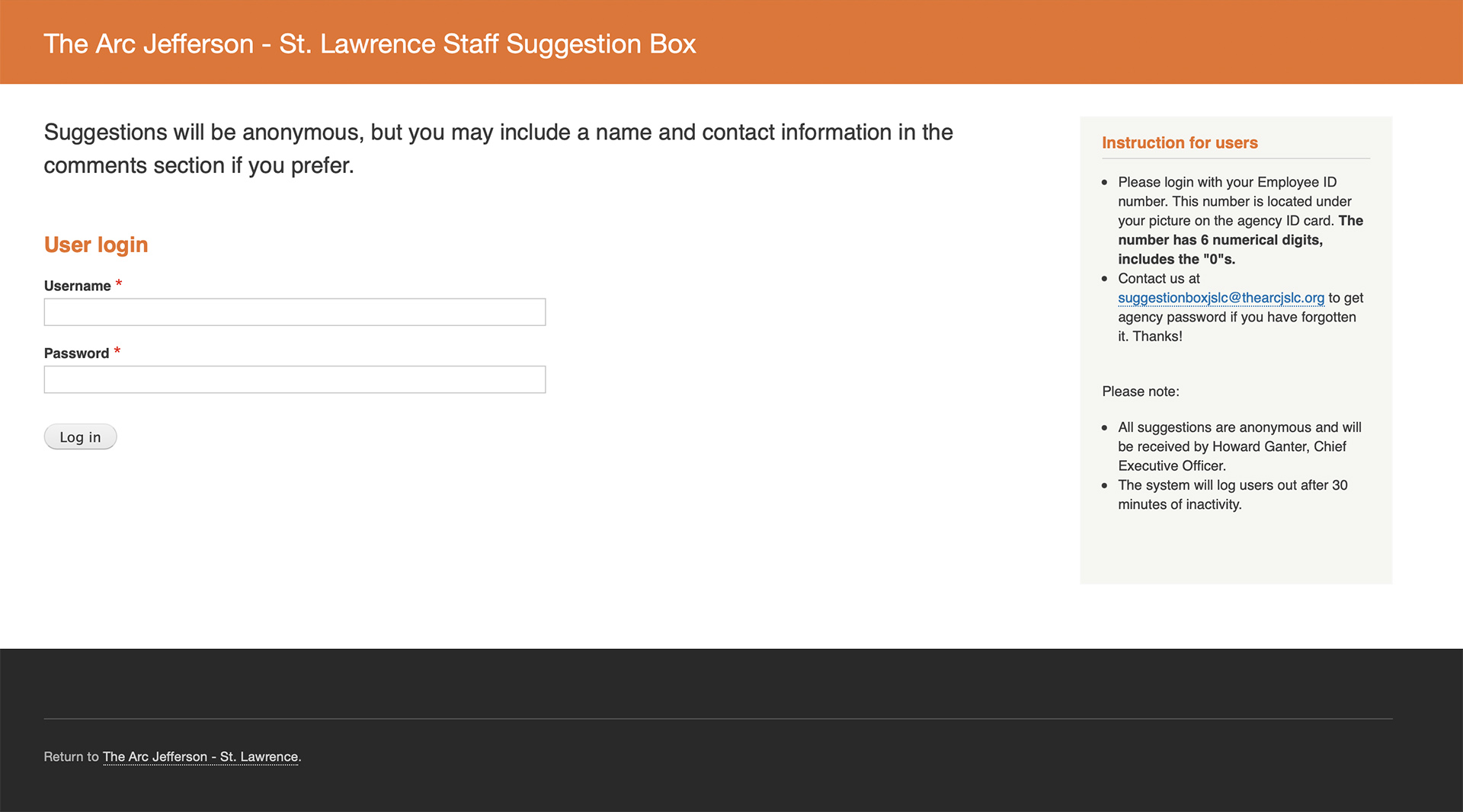The height and width of the screenshot is (812, 1463).
Task: Focus the Password input field
Action: pyautogui.click(x=295, y=379)
